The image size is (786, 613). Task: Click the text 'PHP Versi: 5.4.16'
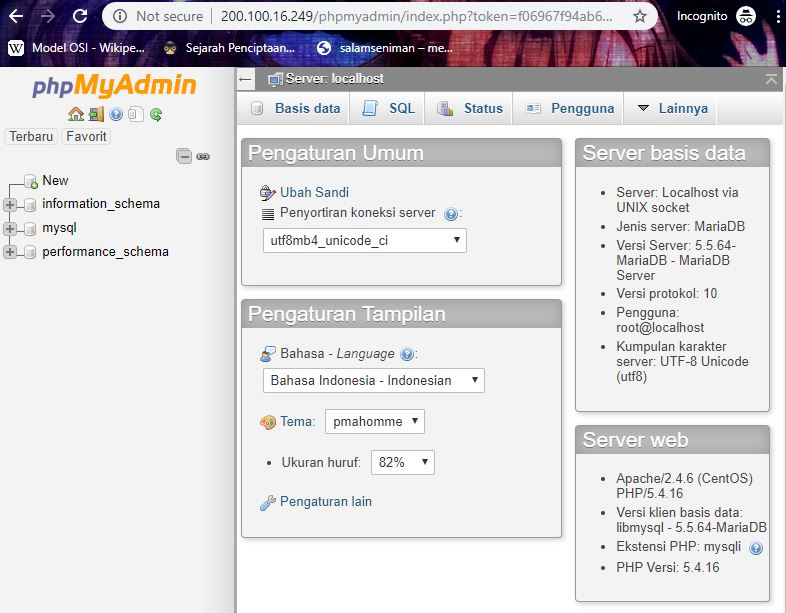pyautogui.click(x=668, y=567)
